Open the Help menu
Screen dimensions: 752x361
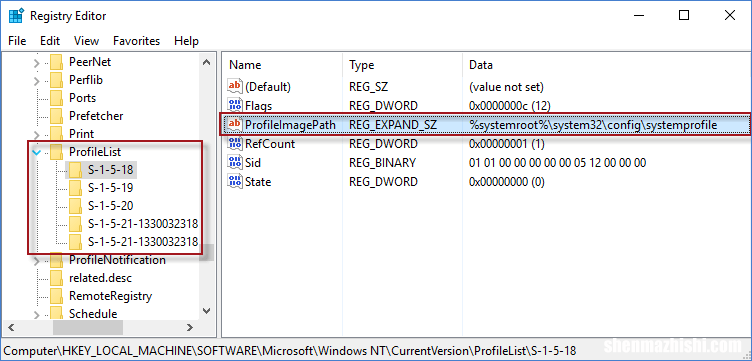(x=186, y=41)
